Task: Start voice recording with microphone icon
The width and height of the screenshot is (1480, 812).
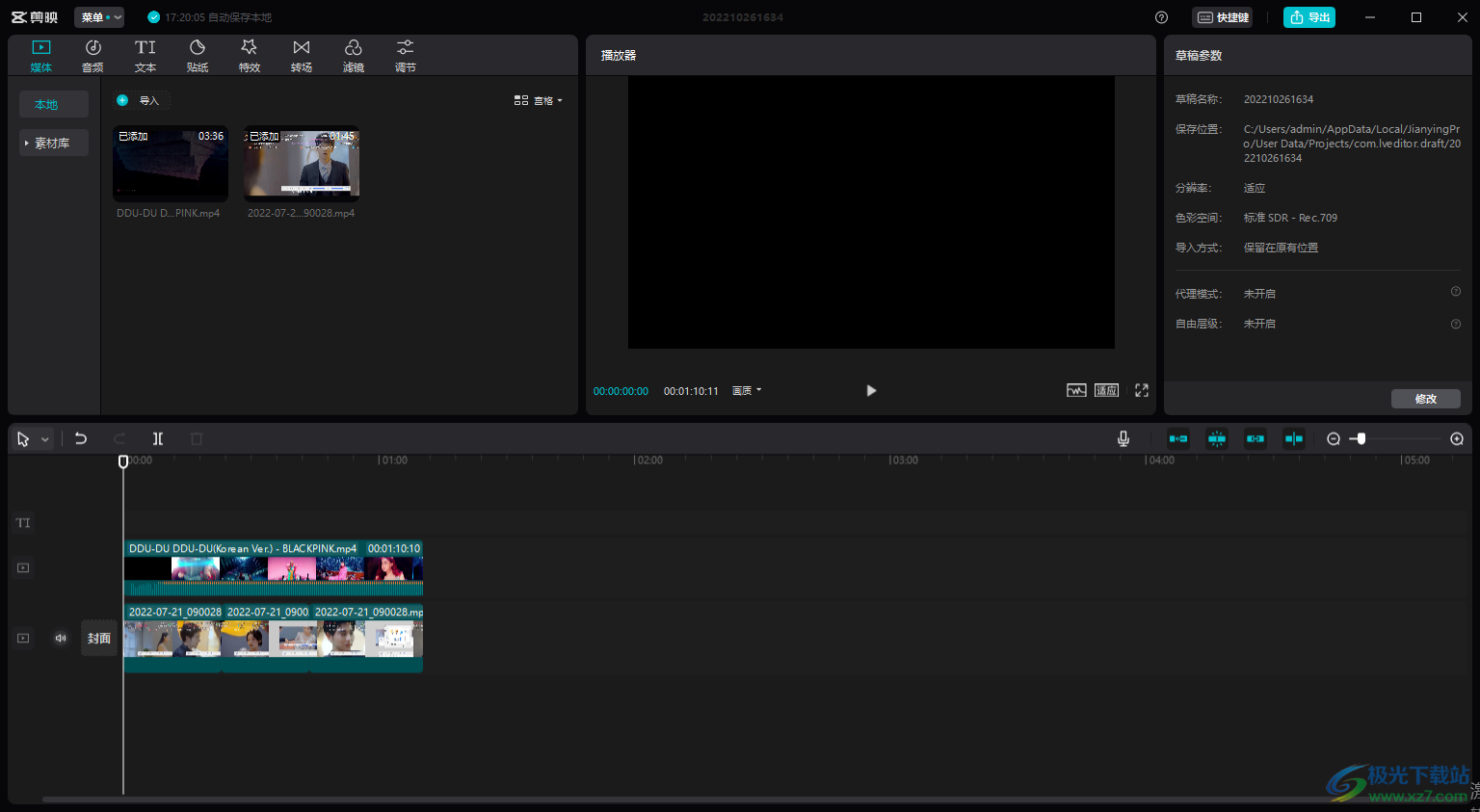Action: [1123, 438]
